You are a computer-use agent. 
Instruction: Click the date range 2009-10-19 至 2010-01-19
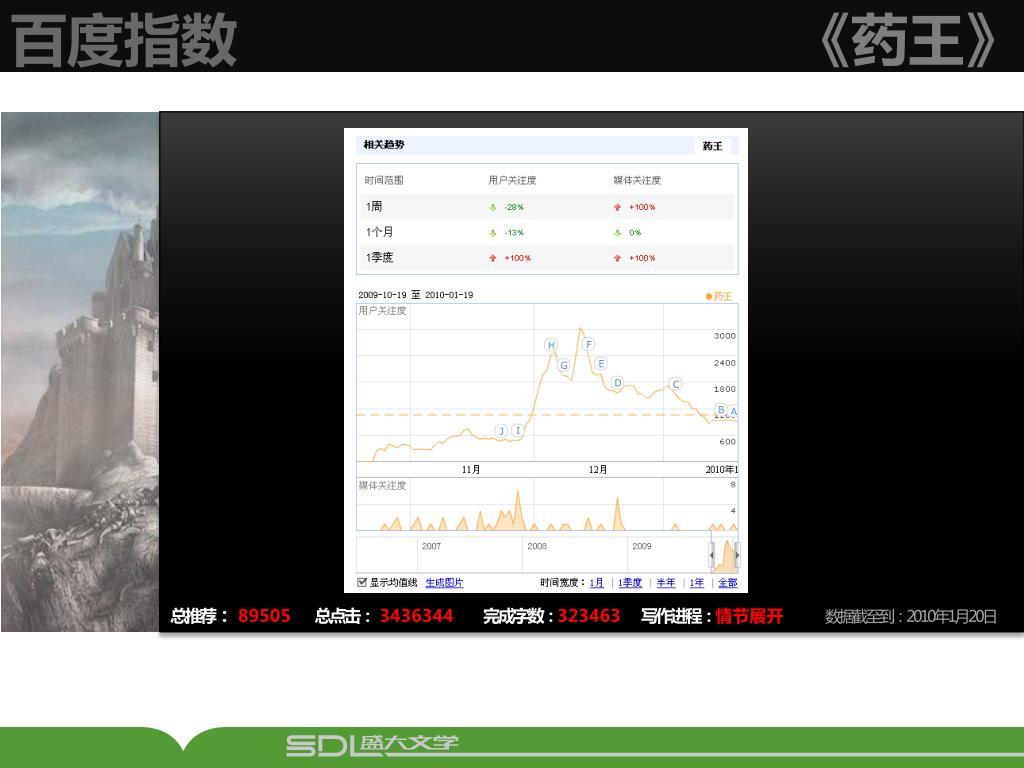(415, 295)
